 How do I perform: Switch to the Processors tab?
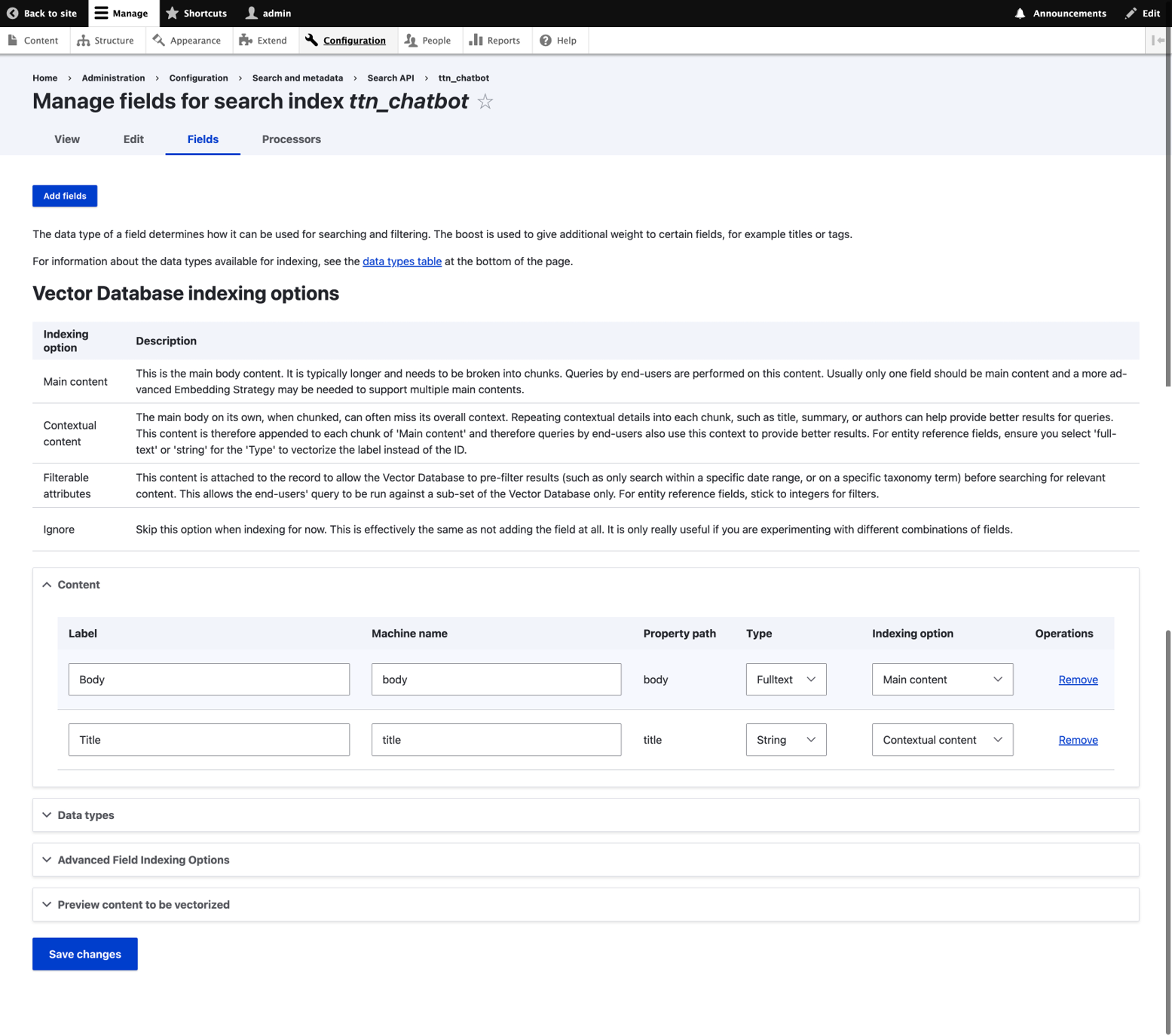291,139
